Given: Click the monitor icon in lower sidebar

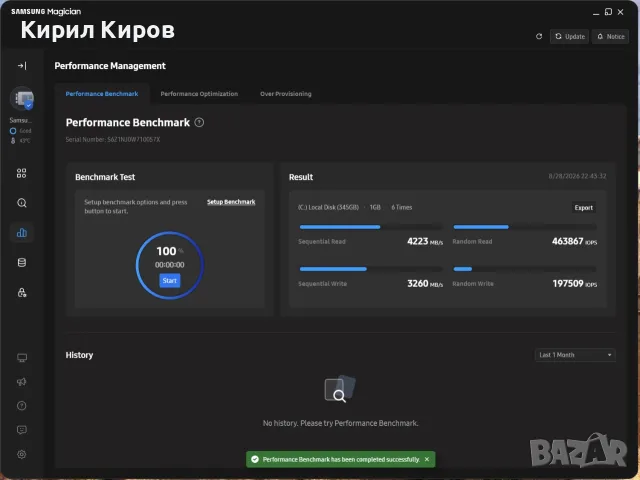Looking at the screenshot, I should tap(22, 358).
